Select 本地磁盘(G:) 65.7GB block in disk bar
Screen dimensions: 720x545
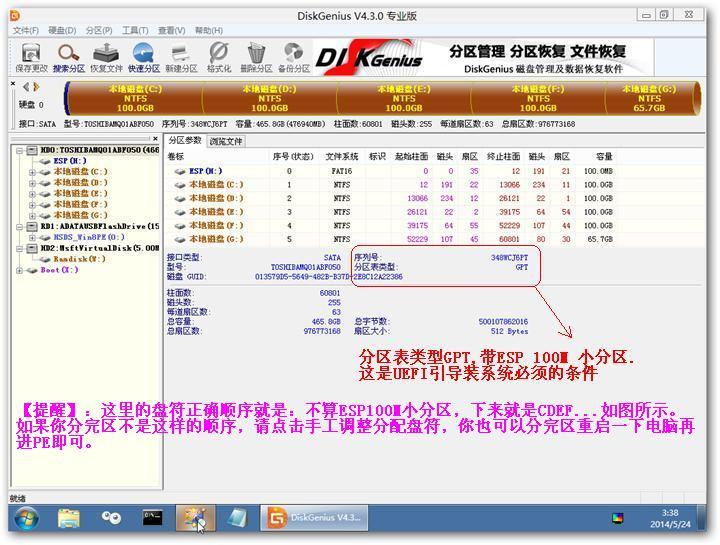point(649,98)
